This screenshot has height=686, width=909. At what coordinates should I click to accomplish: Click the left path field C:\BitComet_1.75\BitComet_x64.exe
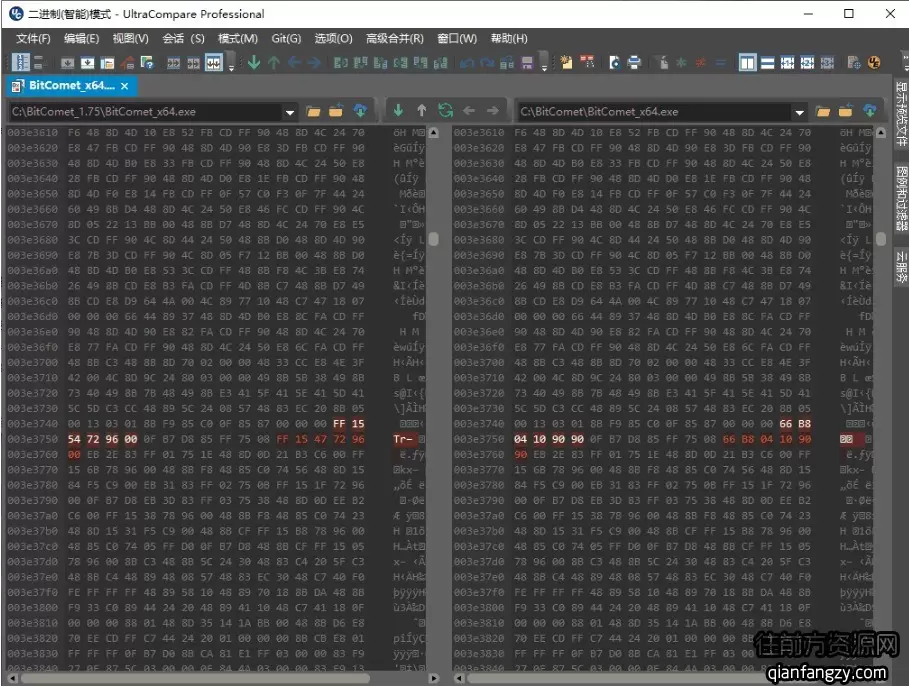(x=146, y=112)
